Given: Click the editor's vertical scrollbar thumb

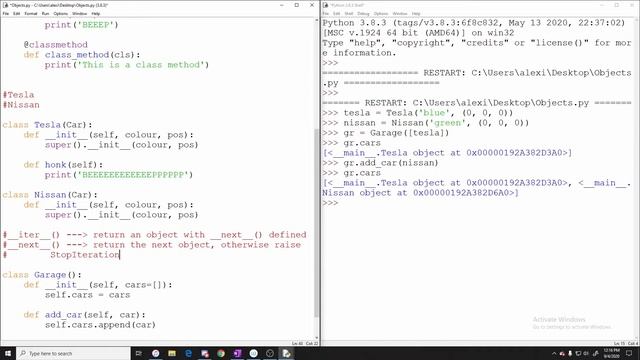Looking at the screenshot, I should [x=316, y=222].
